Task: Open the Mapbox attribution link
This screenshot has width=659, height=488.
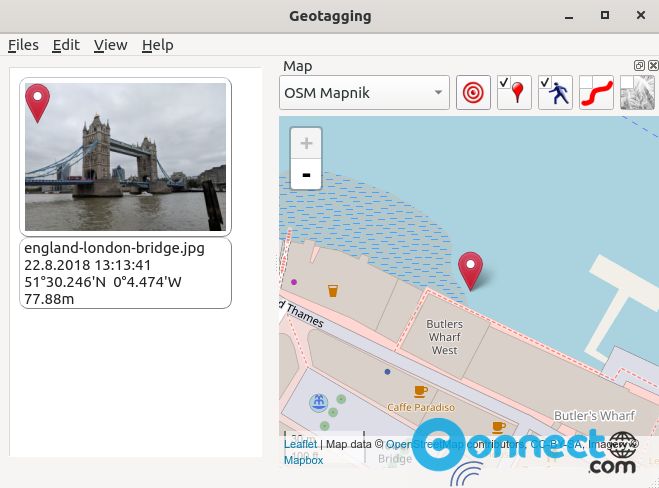Action: [303, 460]
